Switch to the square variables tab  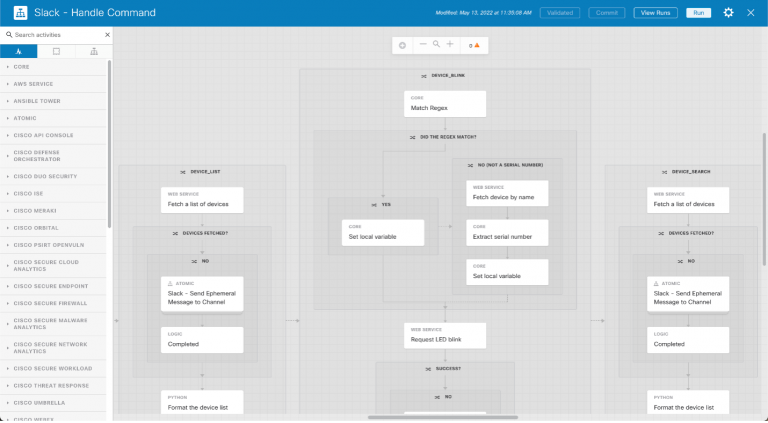56,51
